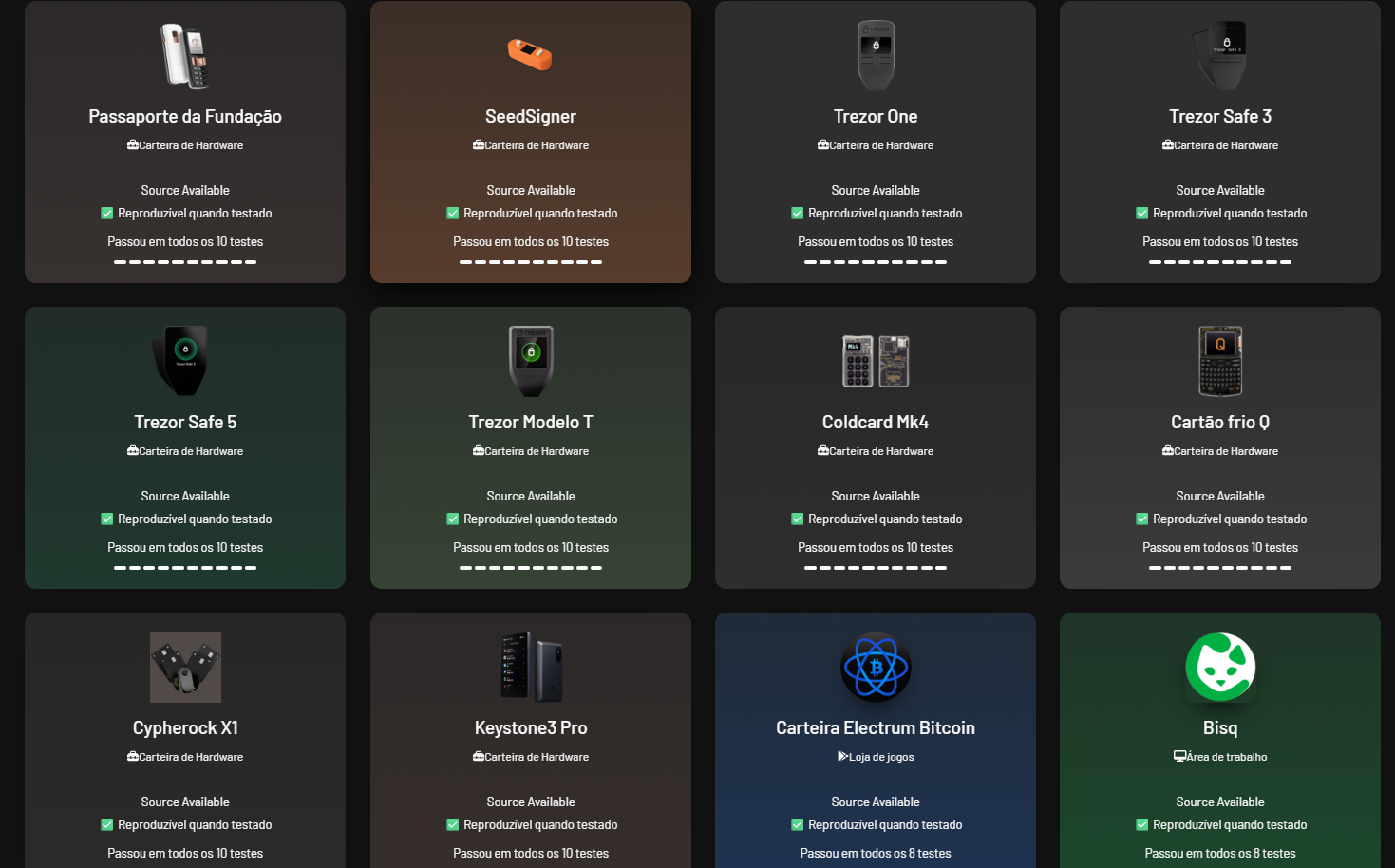
Task: Click 'Source Available' on Keystone3 Pro card
Action: pos(531,802)
